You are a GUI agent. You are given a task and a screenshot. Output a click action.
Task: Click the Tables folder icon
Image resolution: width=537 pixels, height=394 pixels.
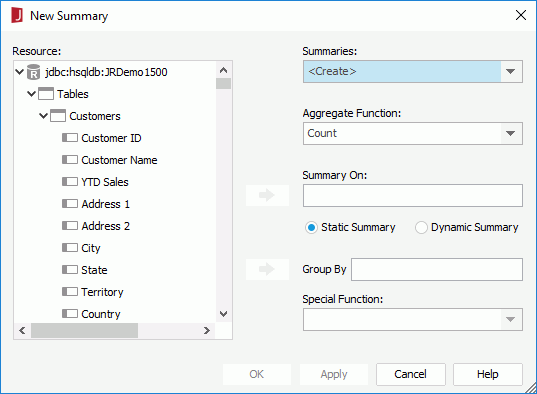click(46, 94)
